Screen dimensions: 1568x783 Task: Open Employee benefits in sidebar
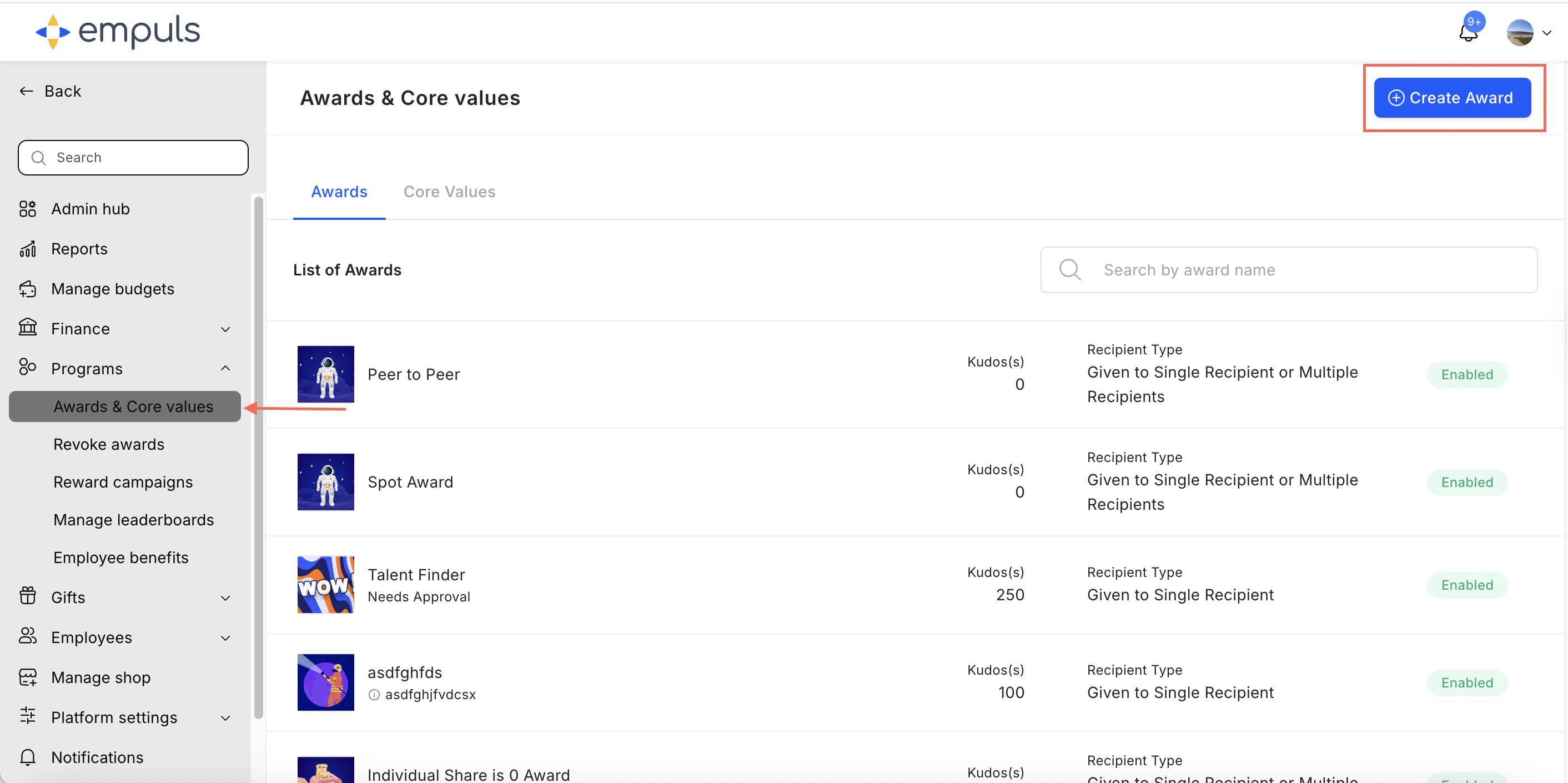click(x=120, y=558)
